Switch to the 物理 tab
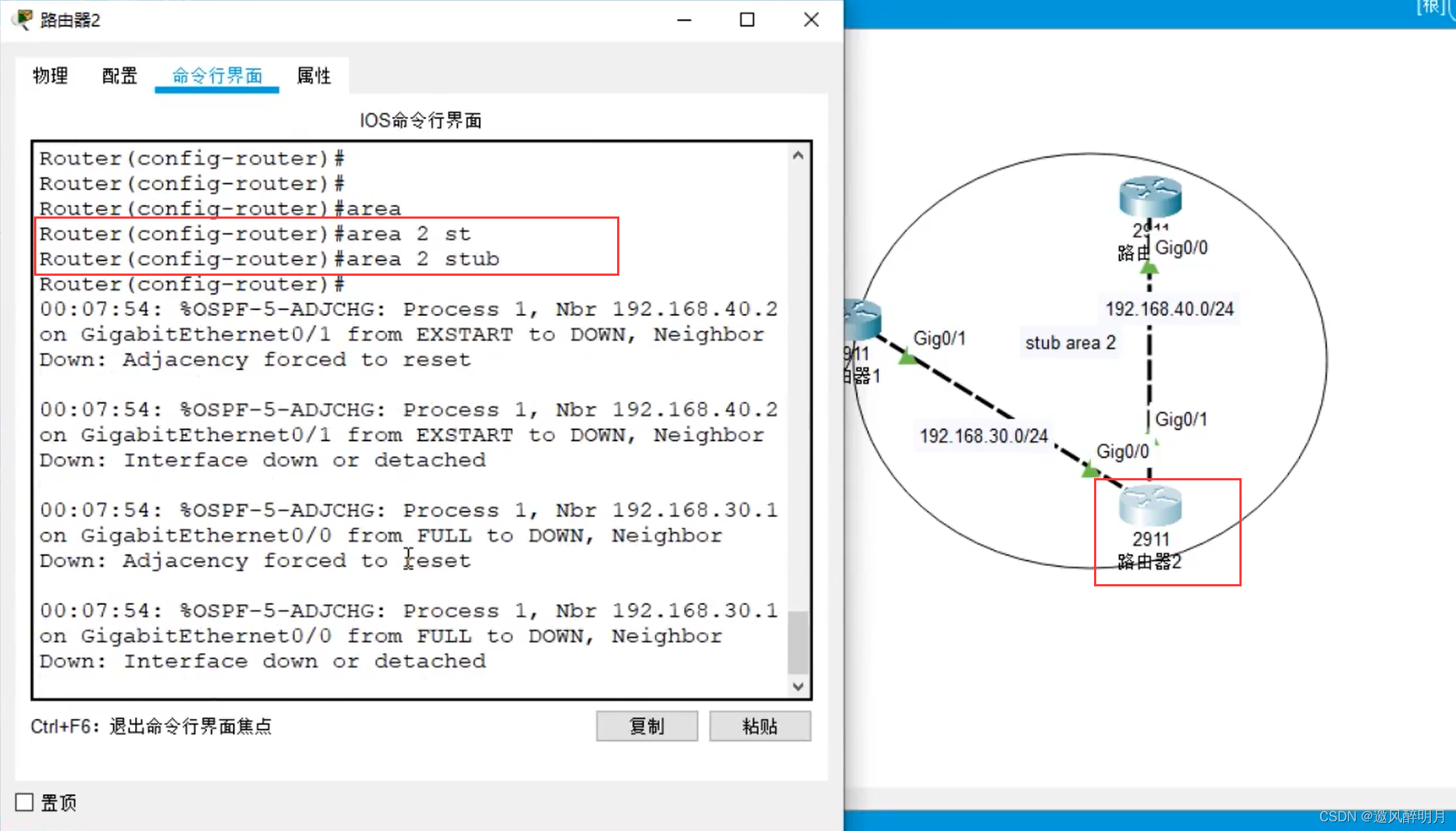The height and width of the screenshot is (831, 1456). (50, 76)
